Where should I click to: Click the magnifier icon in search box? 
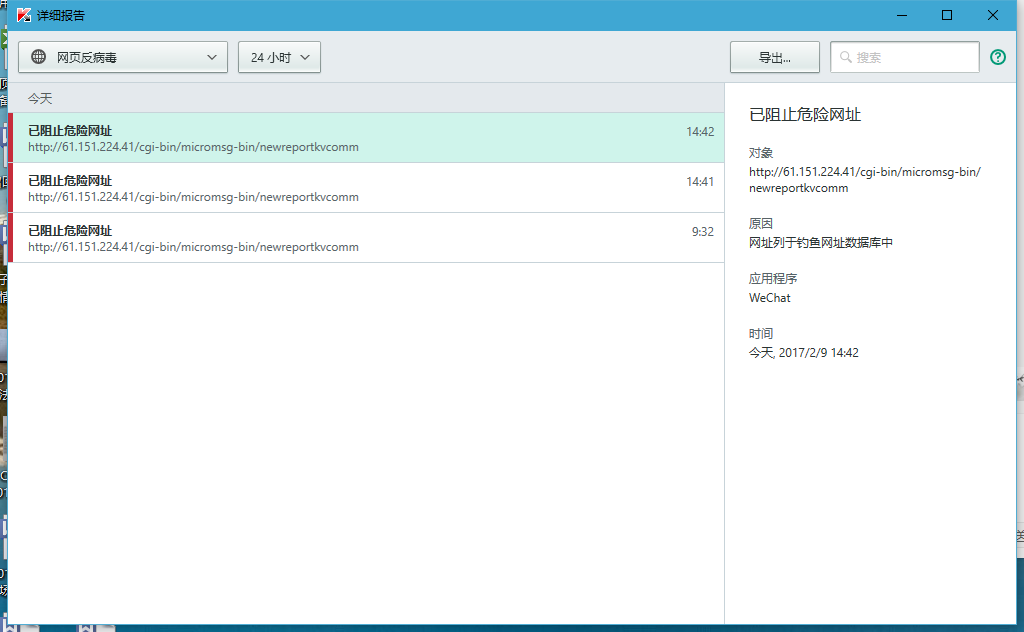(x=846, y=58)
